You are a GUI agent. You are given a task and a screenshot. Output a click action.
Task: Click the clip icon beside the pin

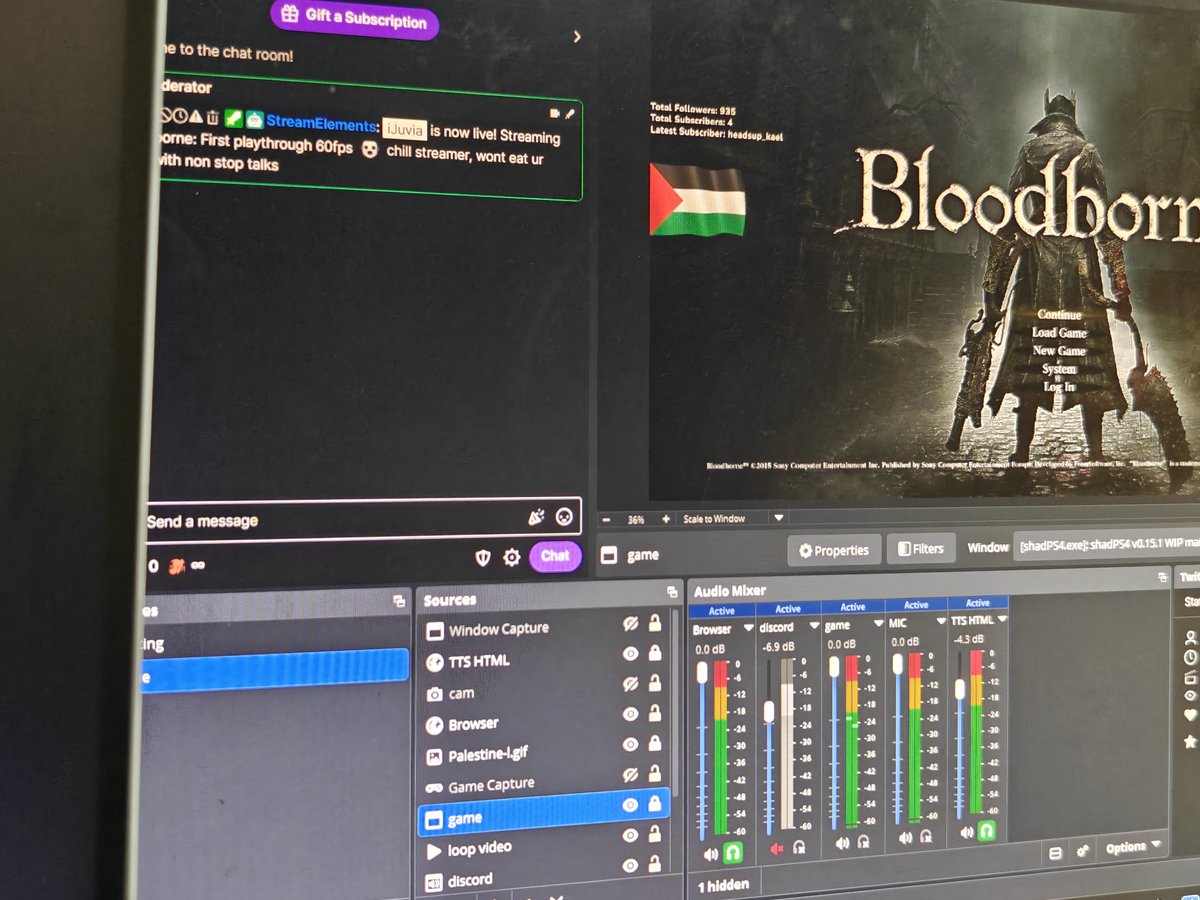(555, 114)
